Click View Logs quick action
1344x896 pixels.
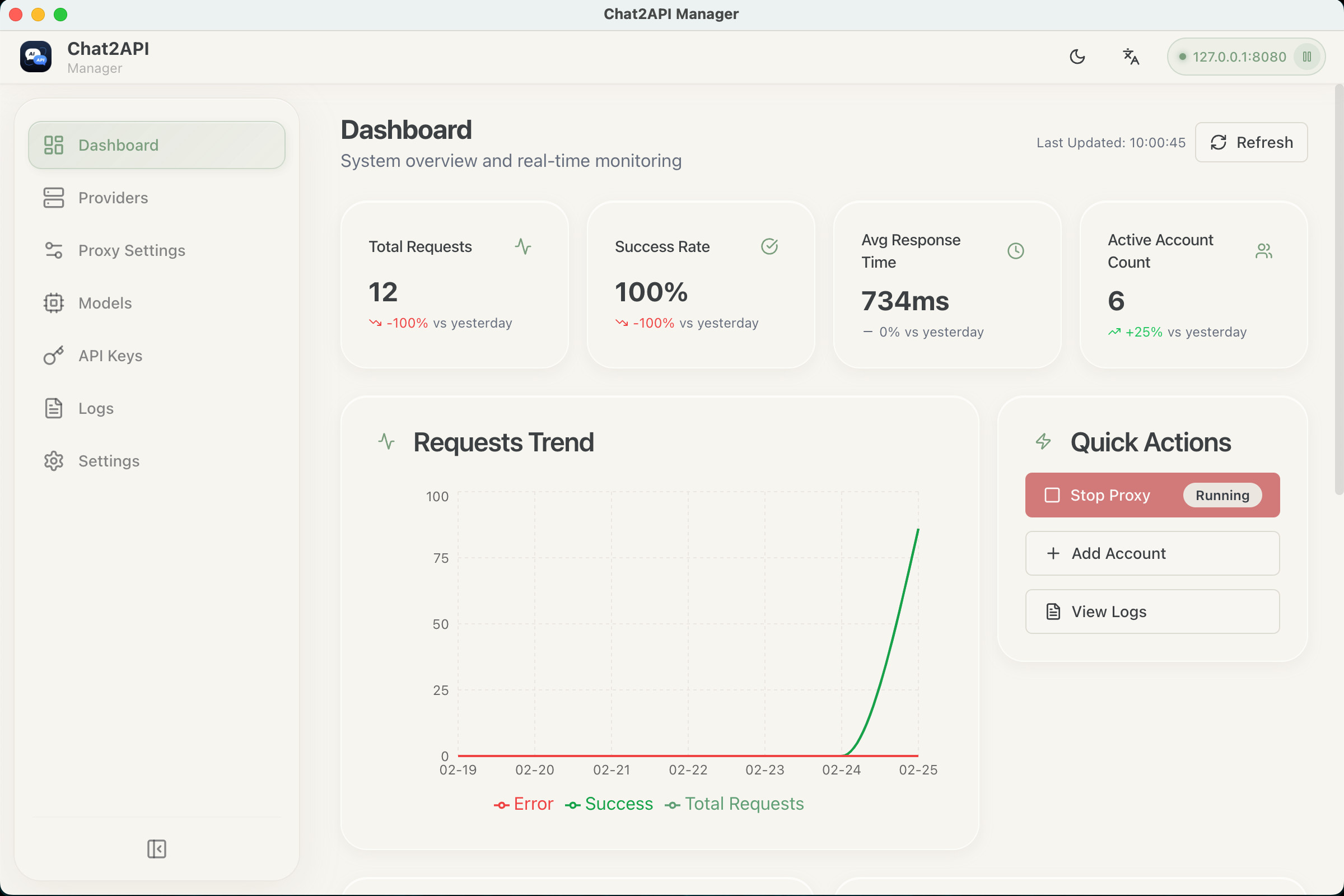pyautogui.click(x=1152, y=612)
